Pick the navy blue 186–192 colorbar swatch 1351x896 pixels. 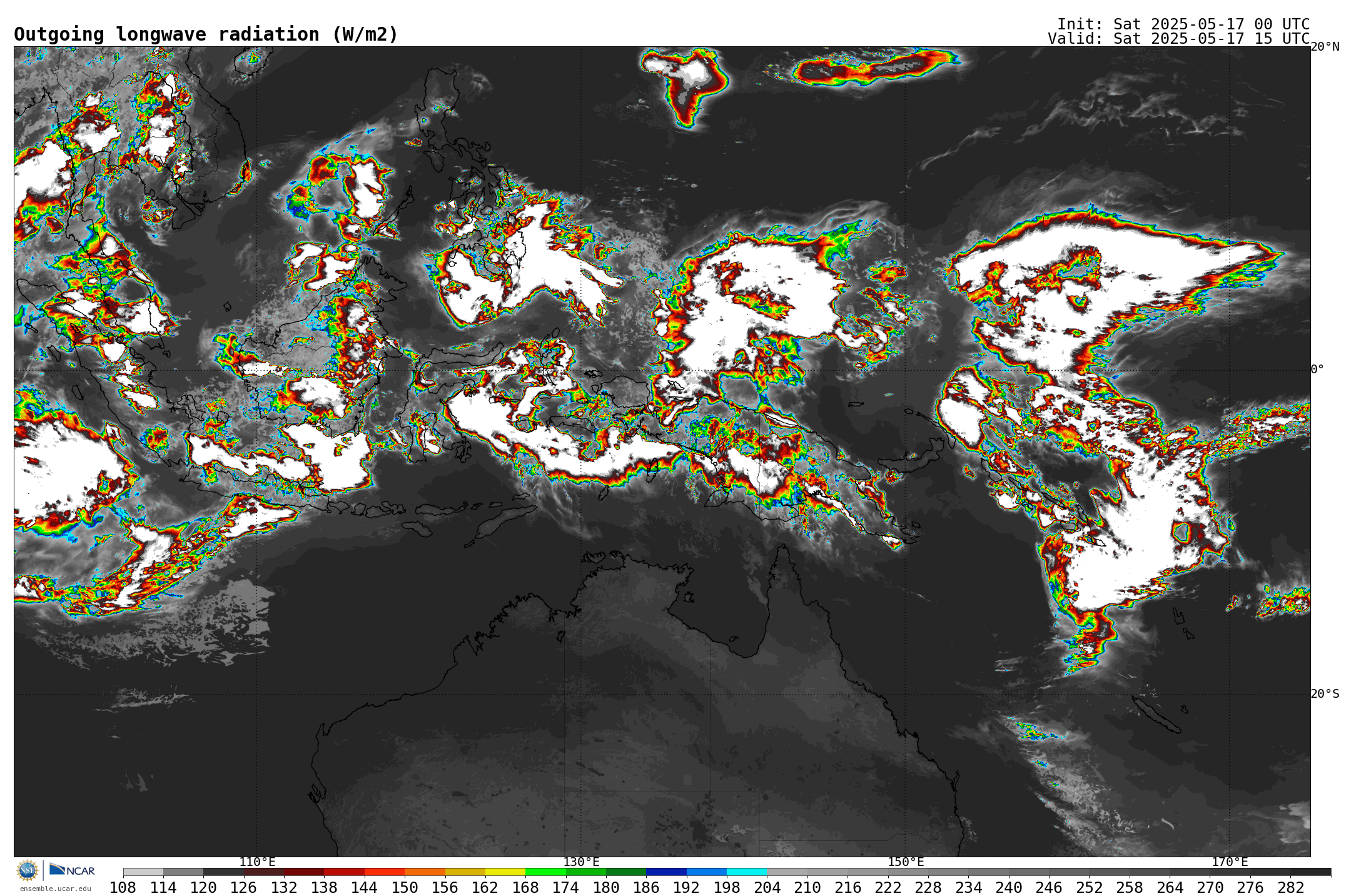click(x=666, y=872)
